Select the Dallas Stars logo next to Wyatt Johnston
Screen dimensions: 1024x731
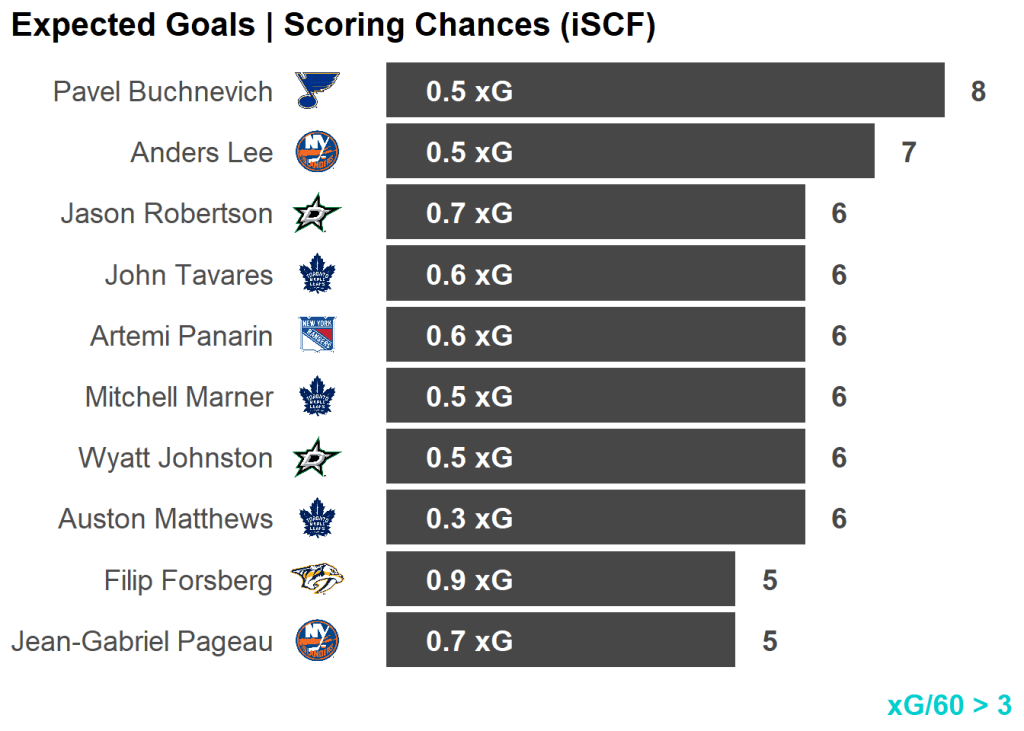tap(317, 458)
